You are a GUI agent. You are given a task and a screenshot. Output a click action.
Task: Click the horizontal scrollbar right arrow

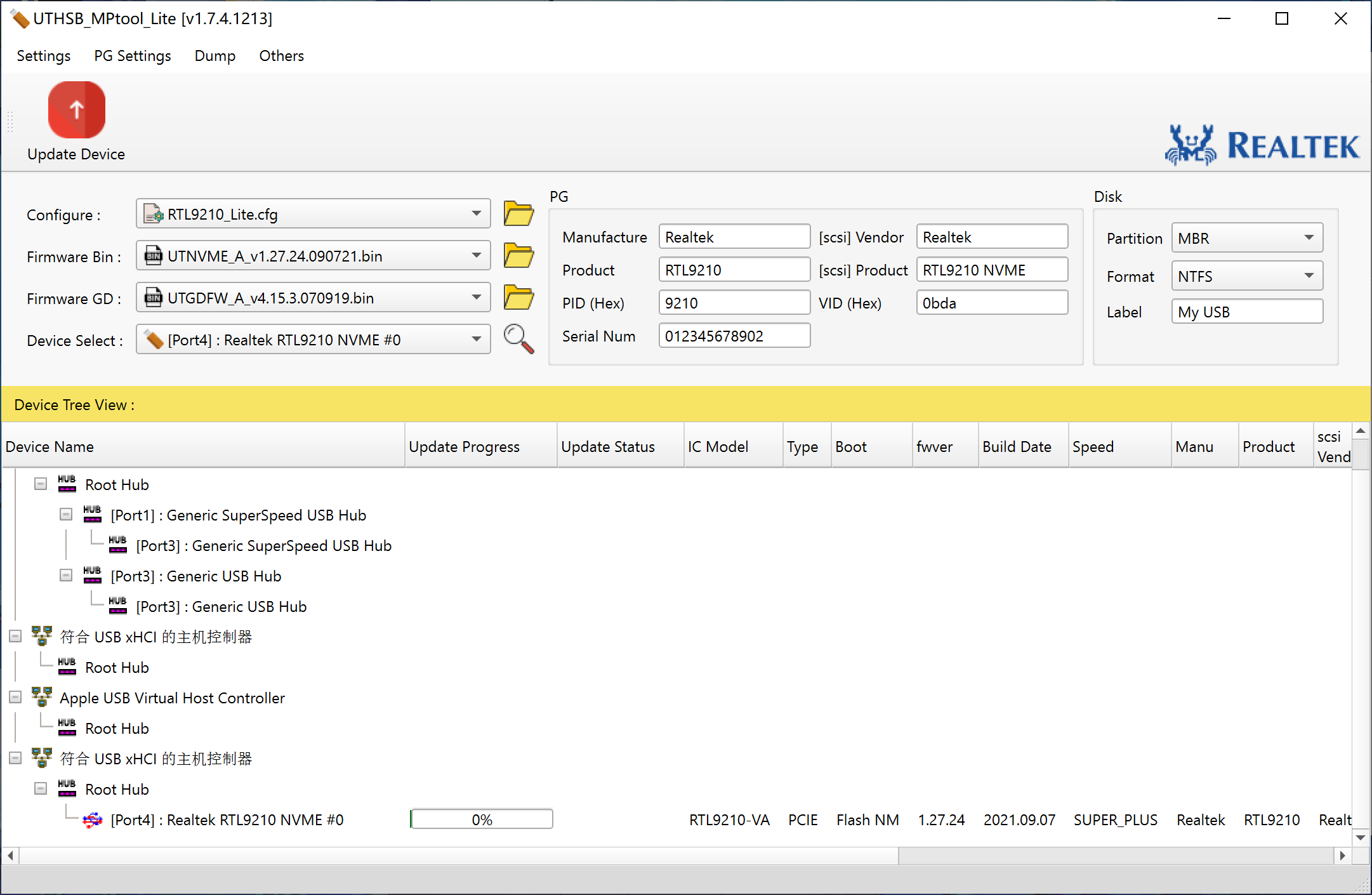click(x=1342, y=856)
